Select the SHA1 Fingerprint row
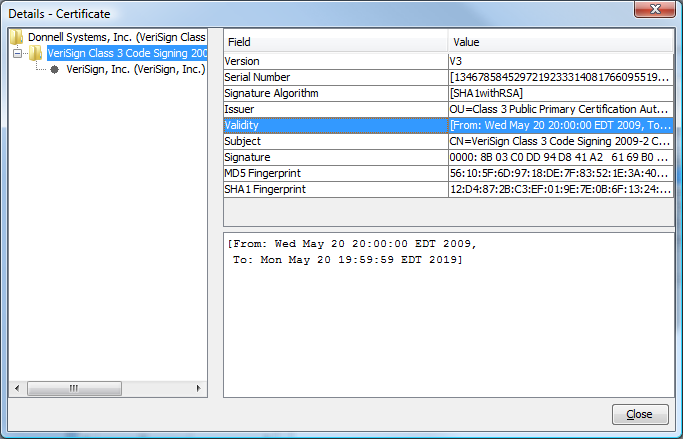 pos(335,189)
